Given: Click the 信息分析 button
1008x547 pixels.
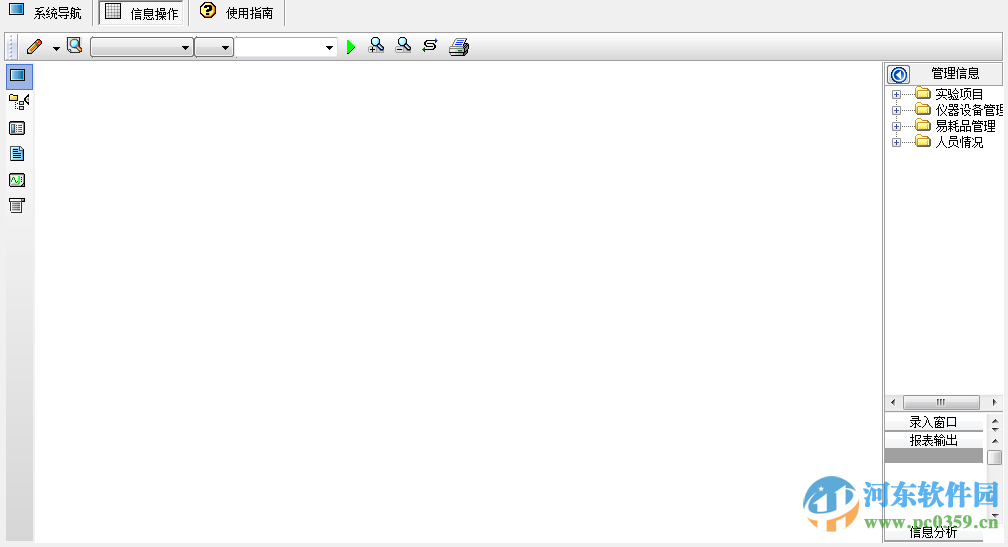Looking at the screenshot, I should (x=933, y=532).
